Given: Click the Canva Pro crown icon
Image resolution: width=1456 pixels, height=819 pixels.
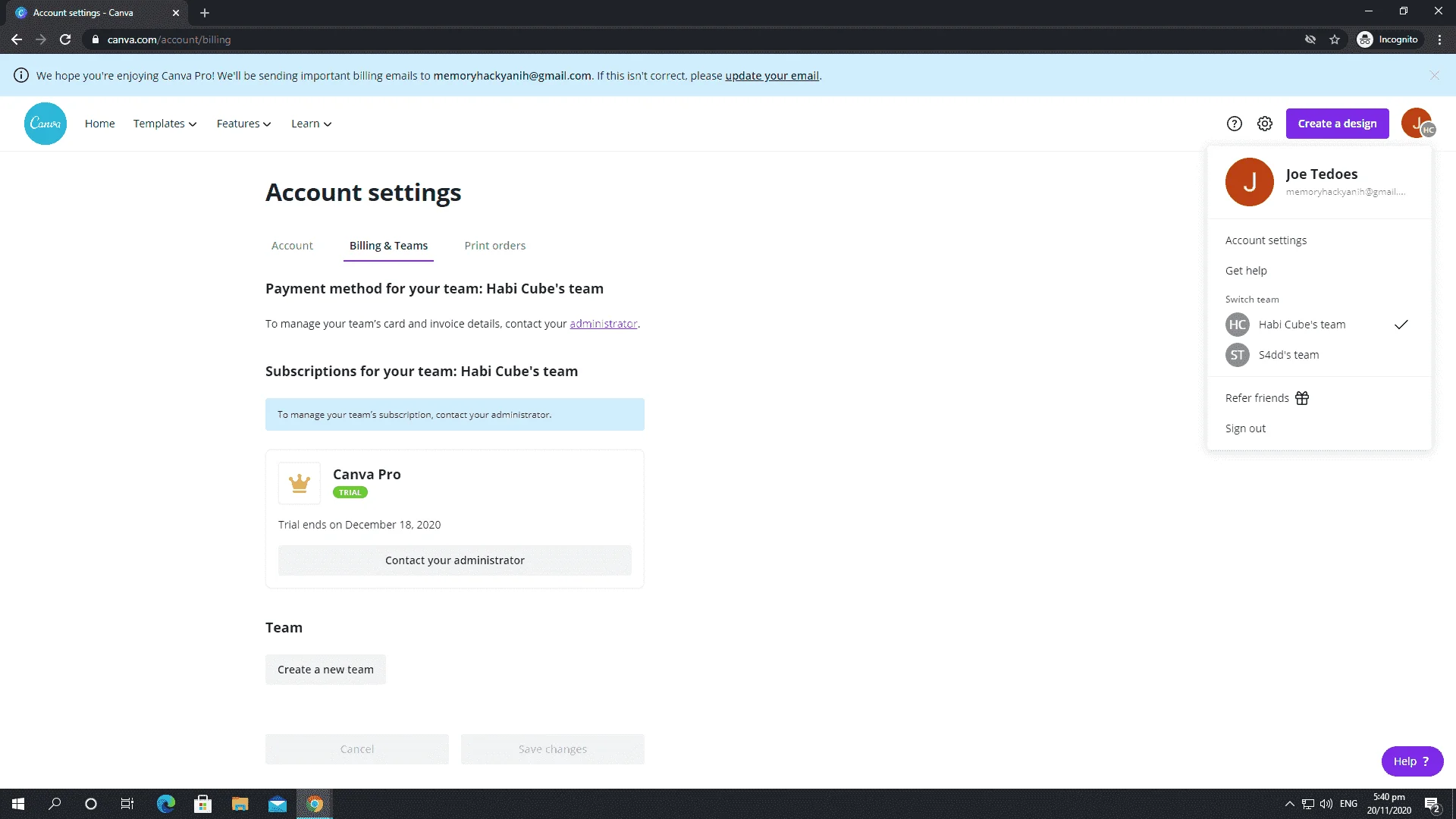Looking at the screenshot, I should 300,483.
